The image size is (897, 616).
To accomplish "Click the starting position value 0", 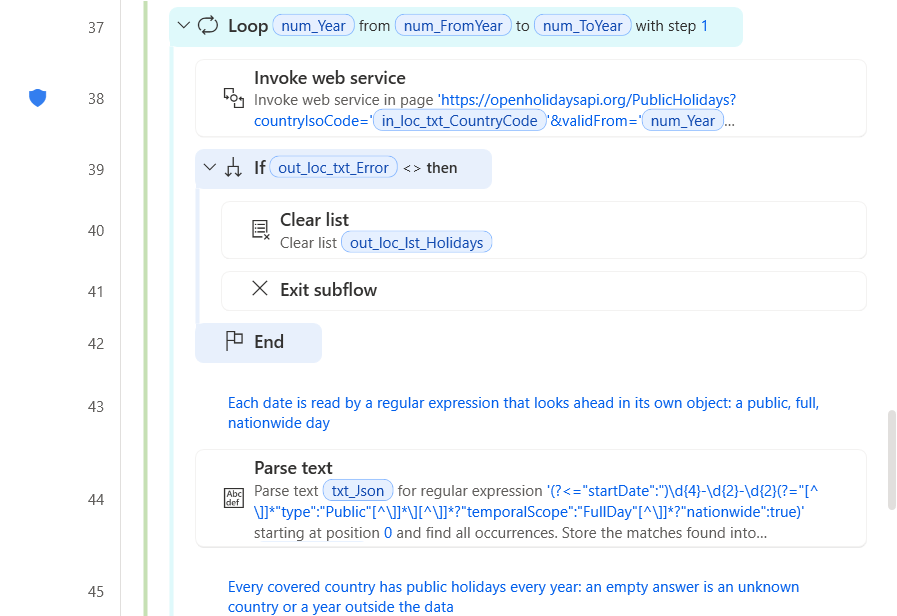I will tap(388, 532).
